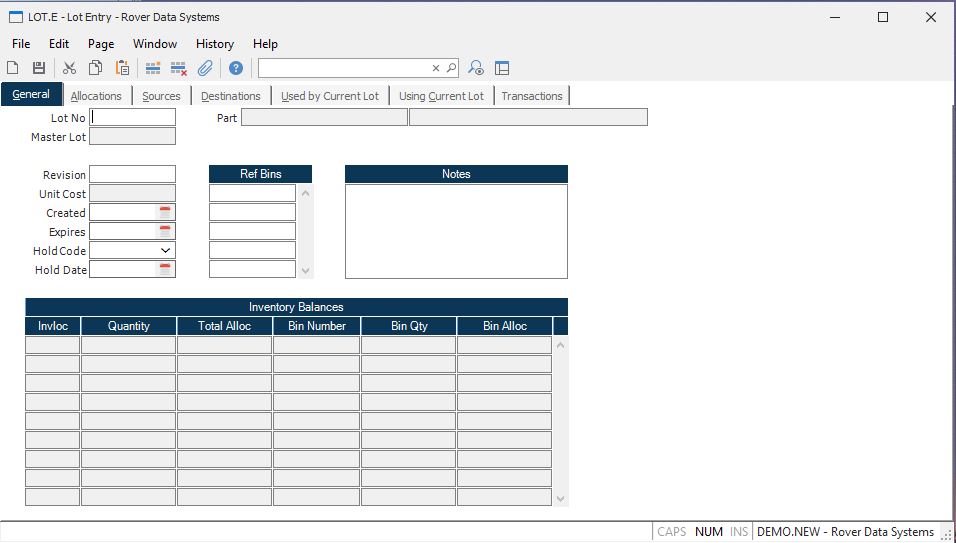956x543 pixels.
Task: Click the Insert row toolbar icon
Action: [153, 68]
